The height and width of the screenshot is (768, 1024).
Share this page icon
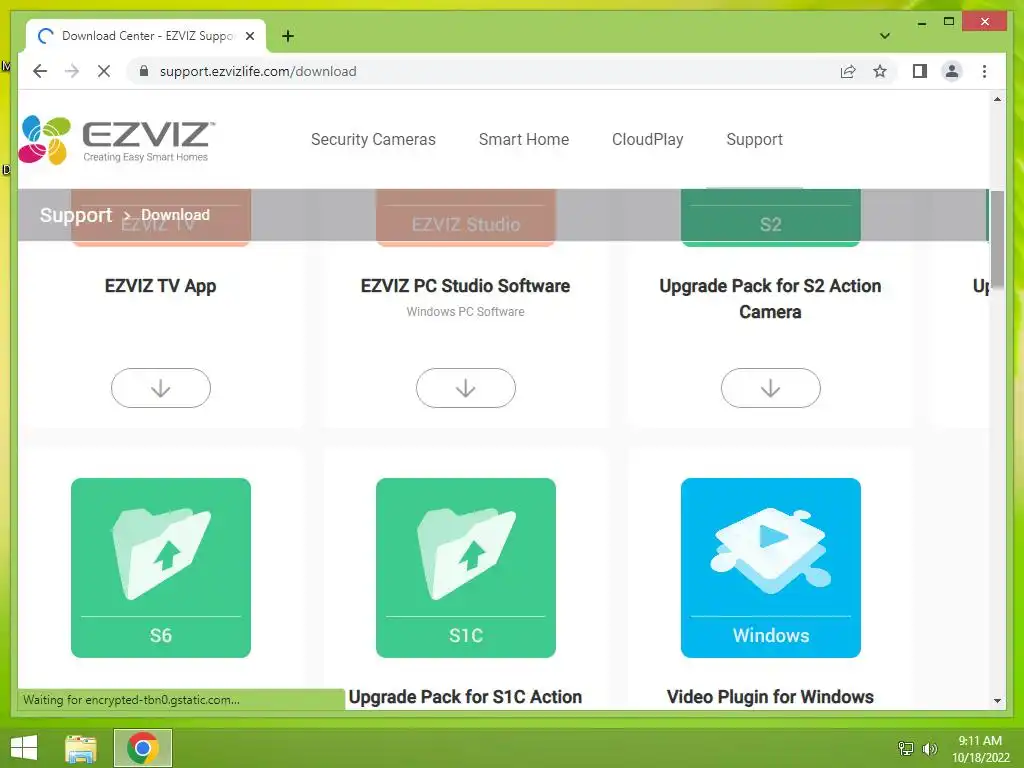point(848,71)
